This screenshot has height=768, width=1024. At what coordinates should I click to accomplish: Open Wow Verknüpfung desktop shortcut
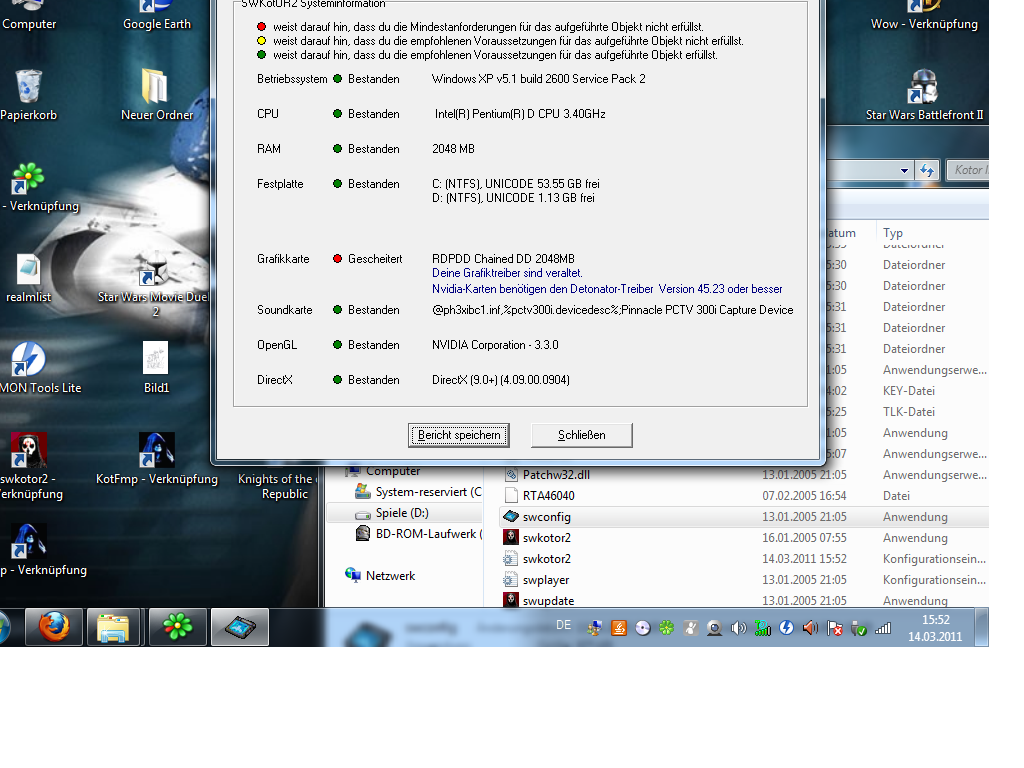click(x=924, y=16)
